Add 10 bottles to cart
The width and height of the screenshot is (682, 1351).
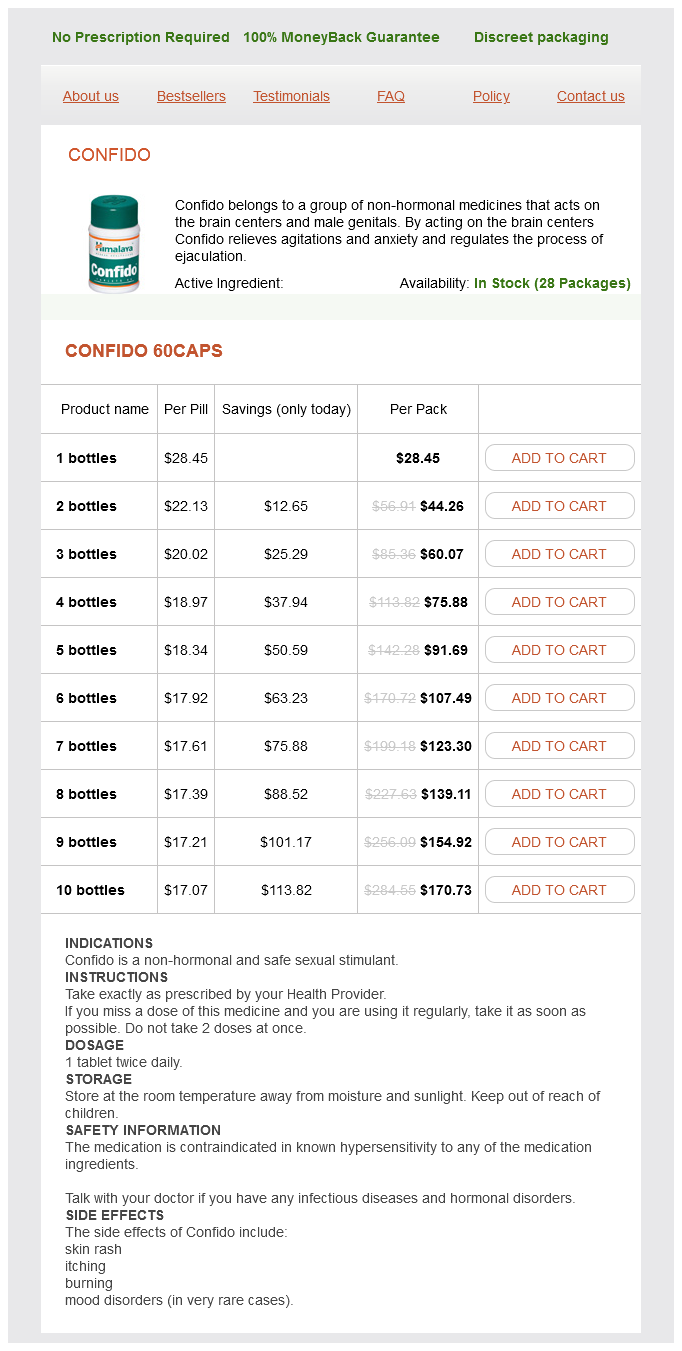click(559, 890)
